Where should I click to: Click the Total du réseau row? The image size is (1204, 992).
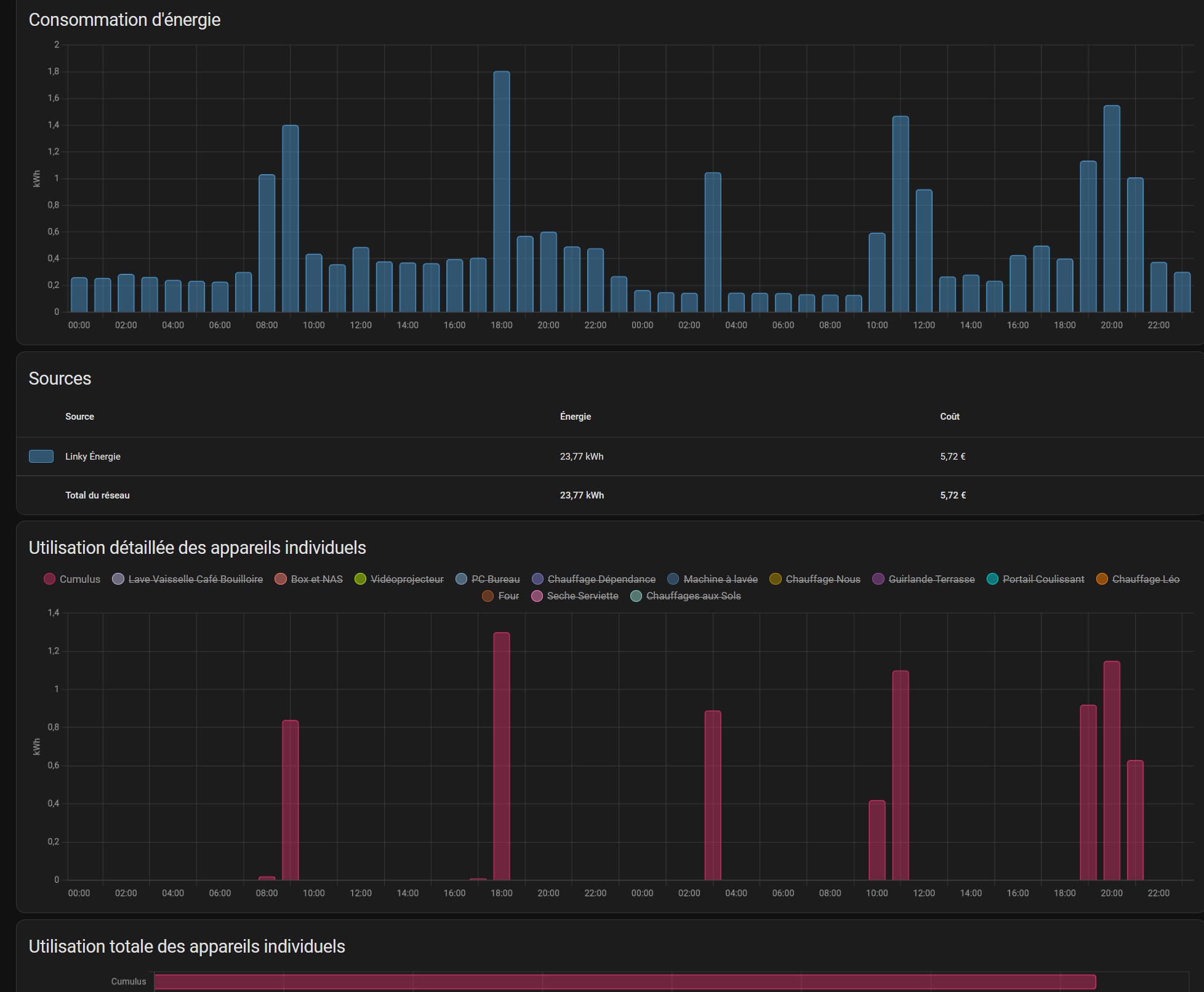[x=97, y=495]
